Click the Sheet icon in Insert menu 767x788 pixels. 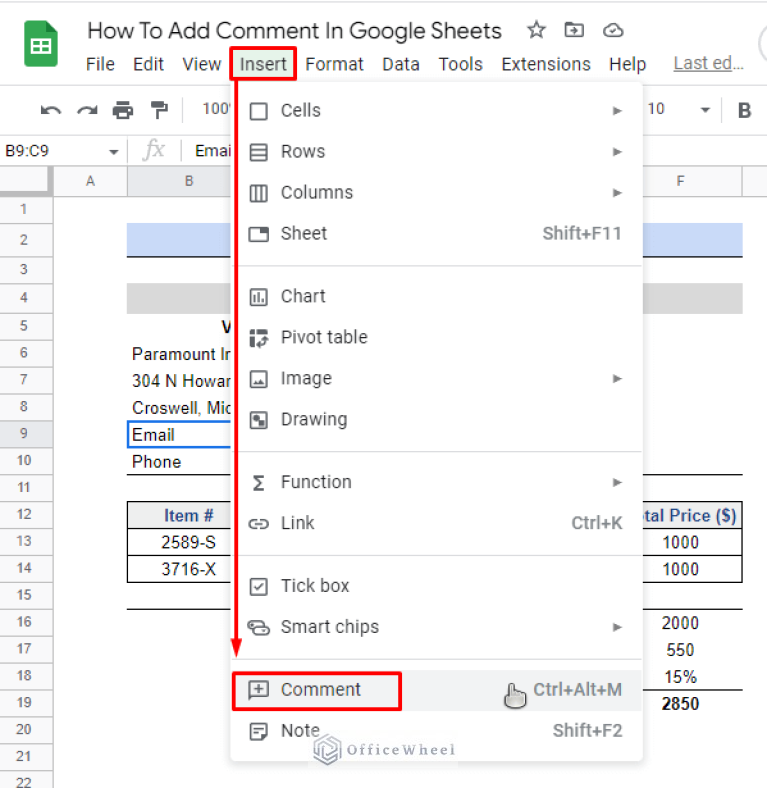[x=259, y=234]
